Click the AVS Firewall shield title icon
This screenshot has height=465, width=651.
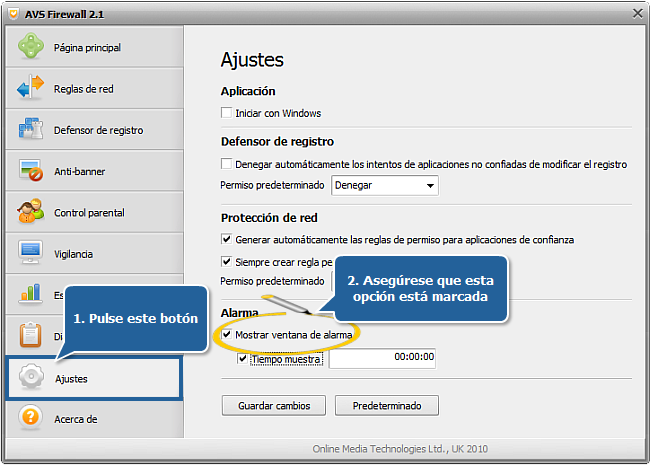click(x=13, y=14)
